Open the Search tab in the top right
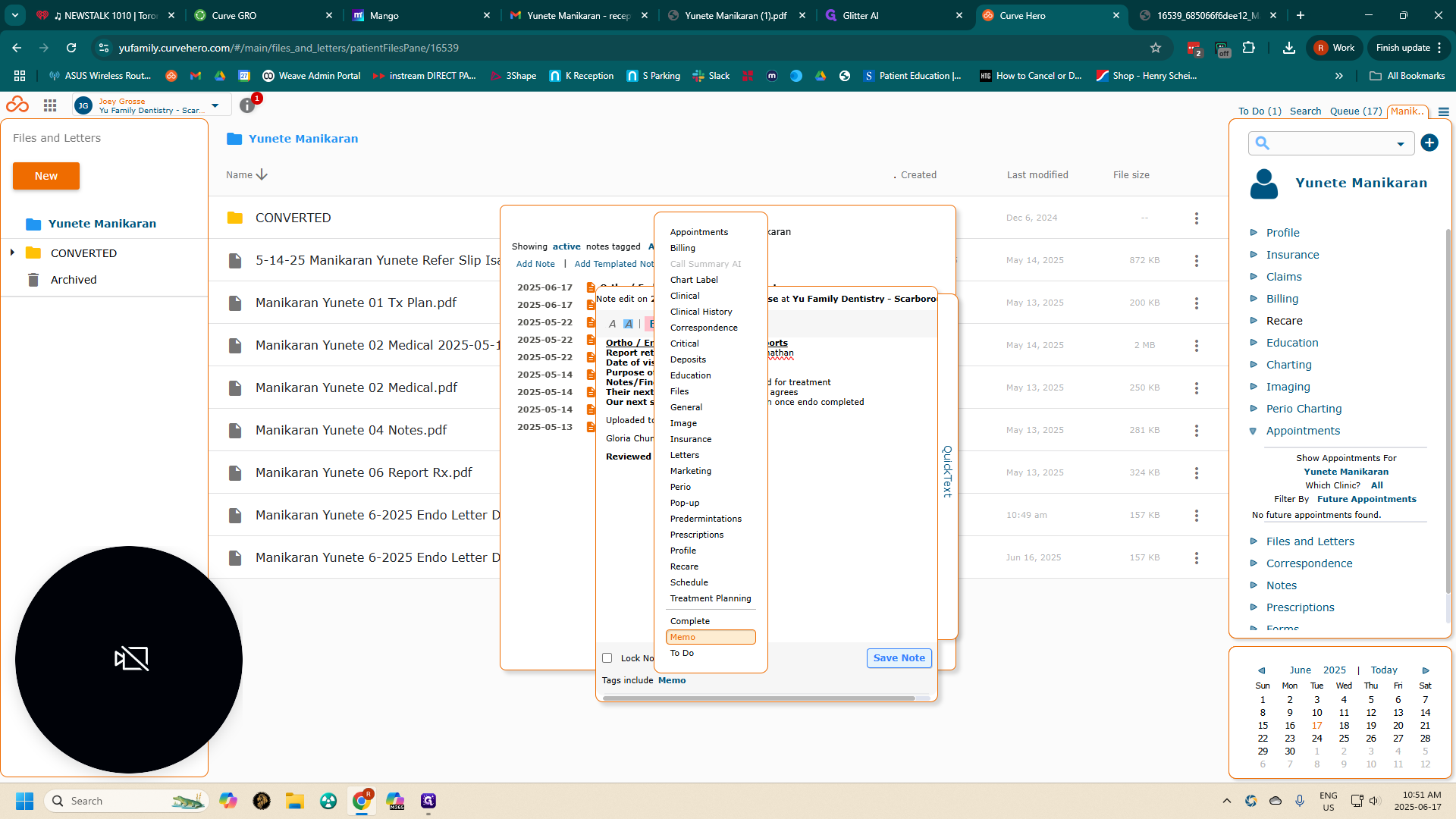Screen dimensions: 1456x819 click(1305, 111)
